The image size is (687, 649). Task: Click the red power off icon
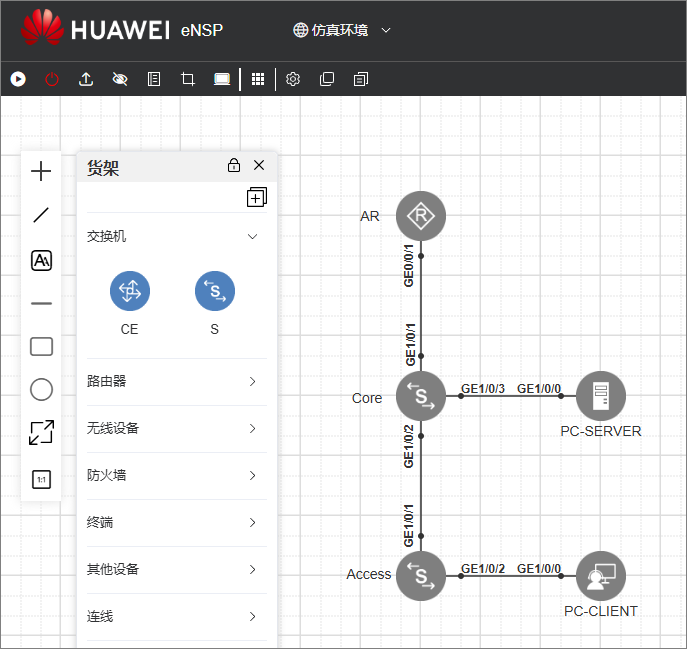(52, 79)
